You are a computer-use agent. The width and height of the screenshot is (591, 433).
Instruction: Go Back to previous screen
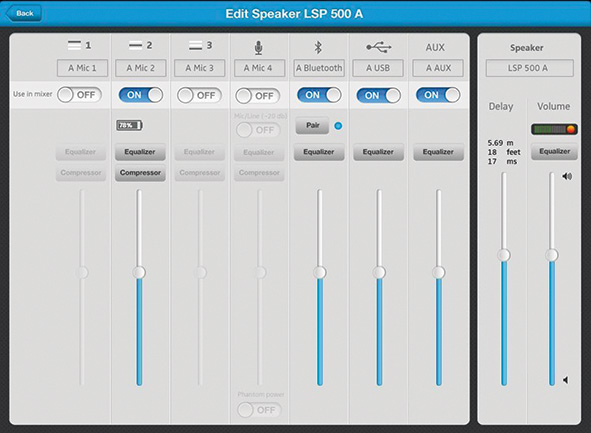point(23,14)
